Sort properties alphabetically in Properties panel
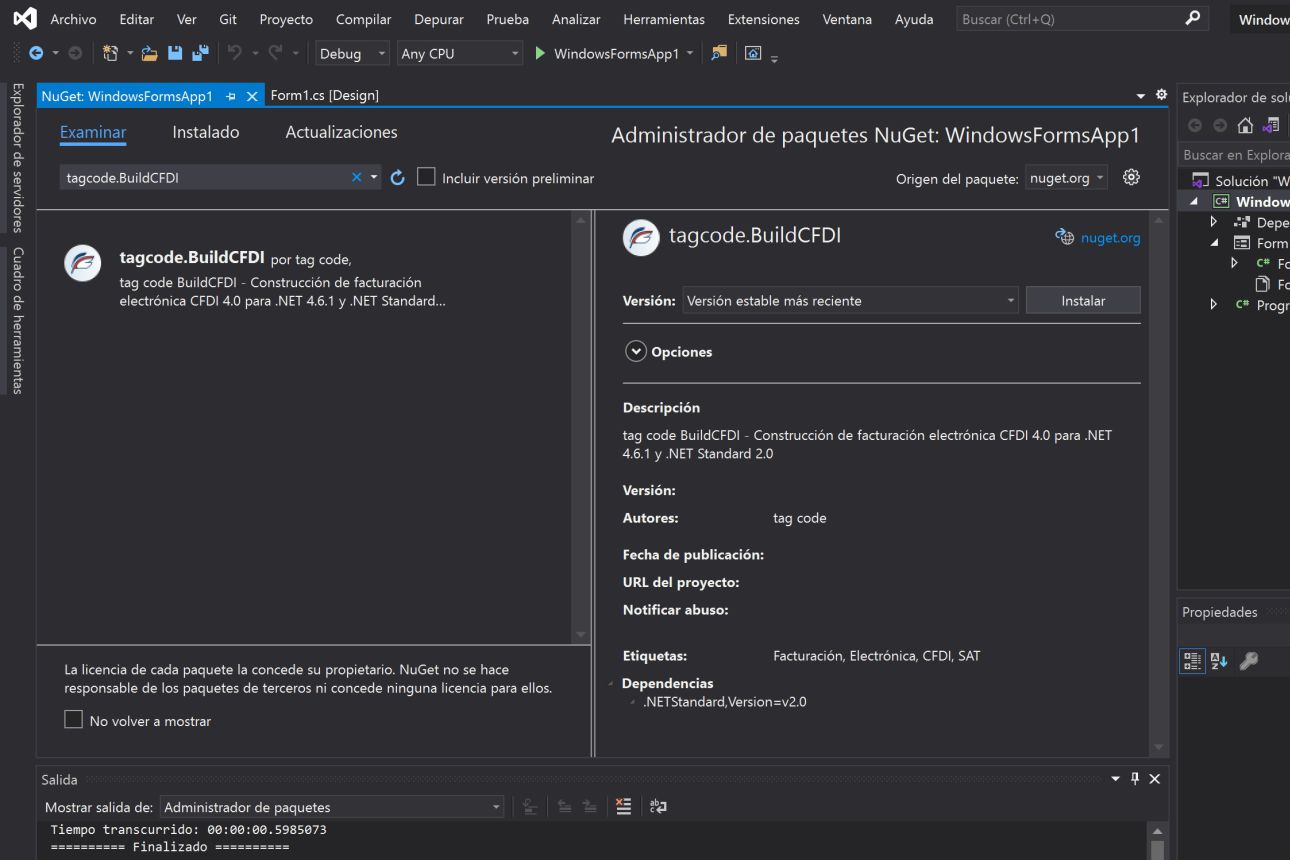Image resolution: width=1290 pixels, height=860 pixels. tap(1219, 660)
